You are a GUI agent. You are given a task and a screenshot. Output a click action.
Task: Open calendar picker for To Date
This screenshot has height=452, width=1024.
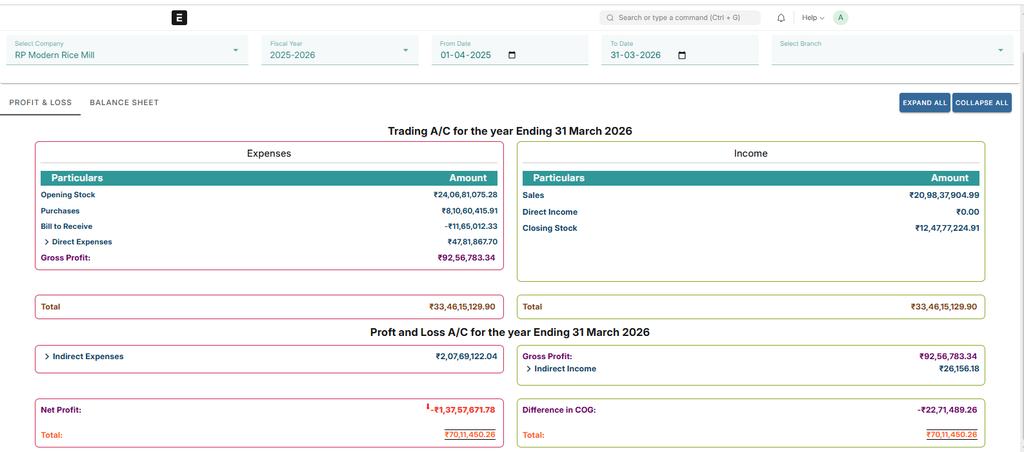point(683,55)
